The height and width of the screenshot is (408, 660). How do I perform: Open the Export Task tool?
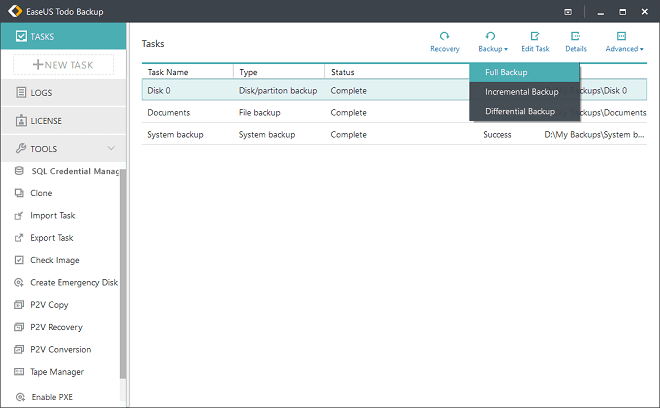(x=52, y=238)
